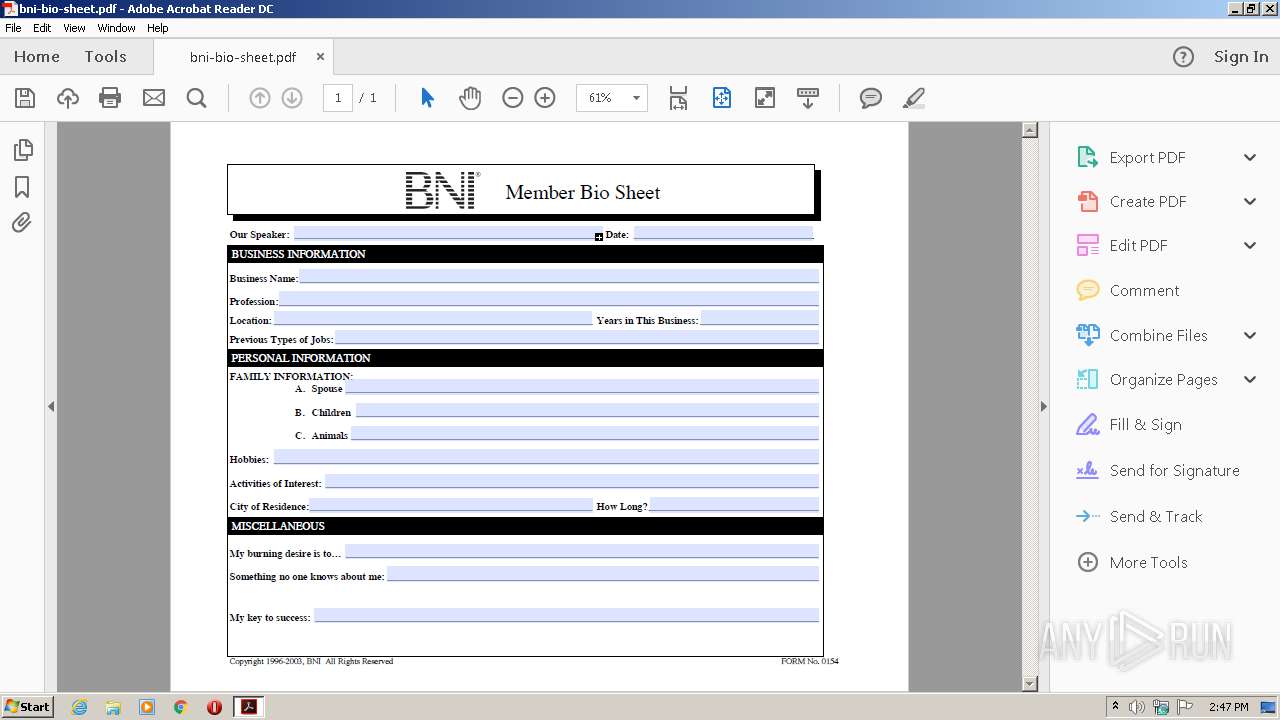Viewport: 1280px width, 720px height.
Task: Open Page Thumbnails side panel
Action: [22, 150]
